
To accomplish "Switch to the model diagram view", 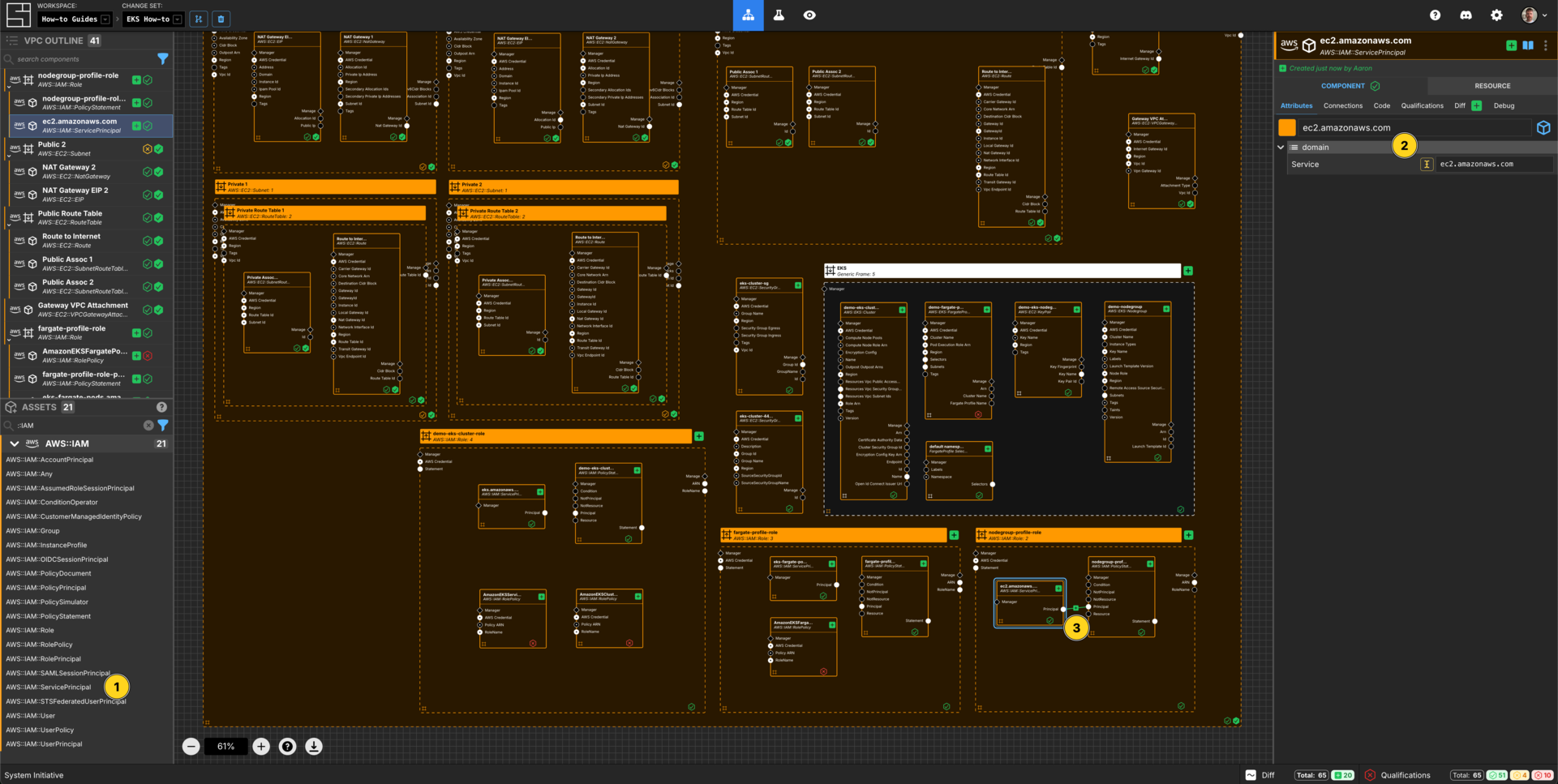I will tap(748, 15).
